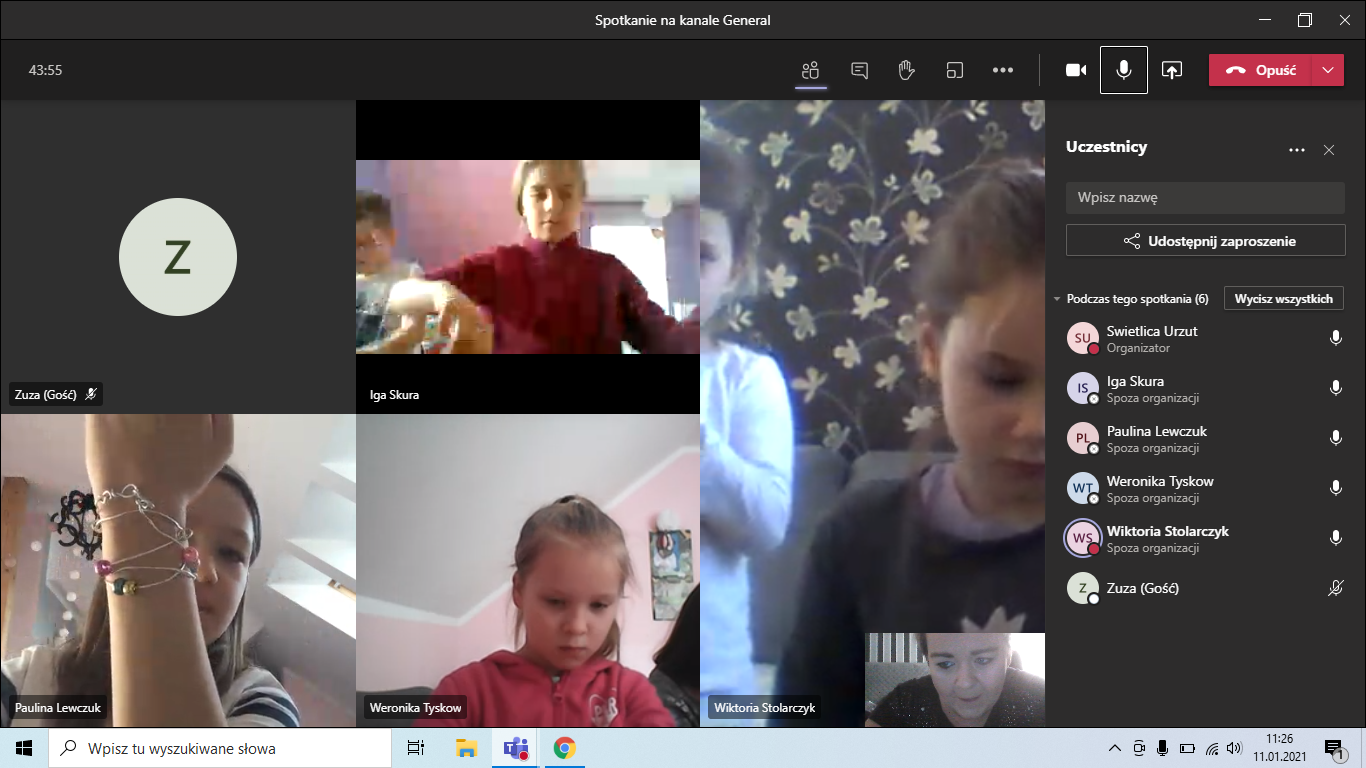Image resolution: width=1366 pixels, height=768 pixels.
Task: Close the Uczestnicy panel
Action: [1329, 150]
